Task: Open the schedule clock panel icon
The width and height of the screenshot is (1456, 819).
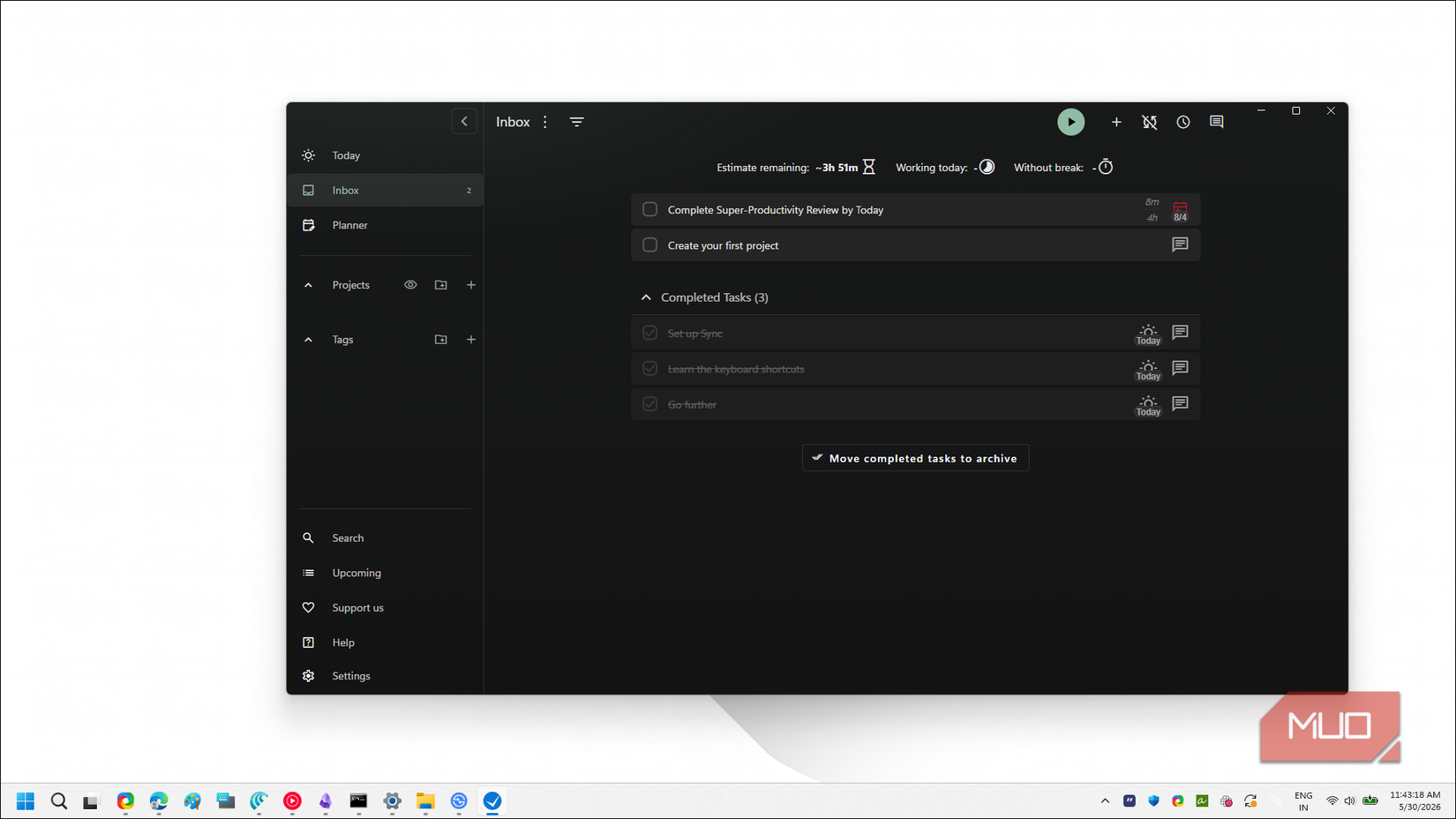Action: coord(1183,122)
